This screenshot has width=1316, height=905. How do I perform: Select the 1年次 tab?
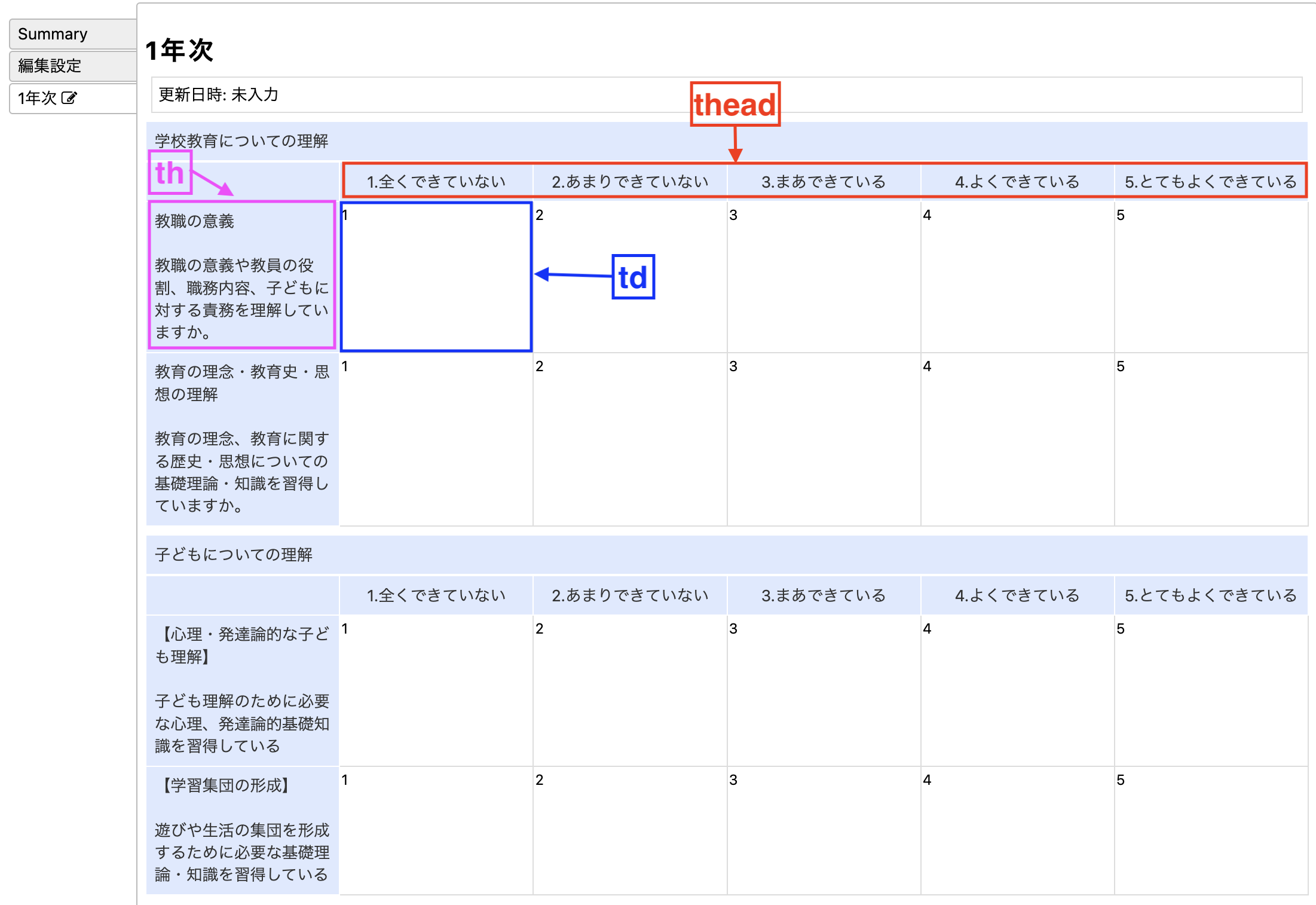point(73,98)
